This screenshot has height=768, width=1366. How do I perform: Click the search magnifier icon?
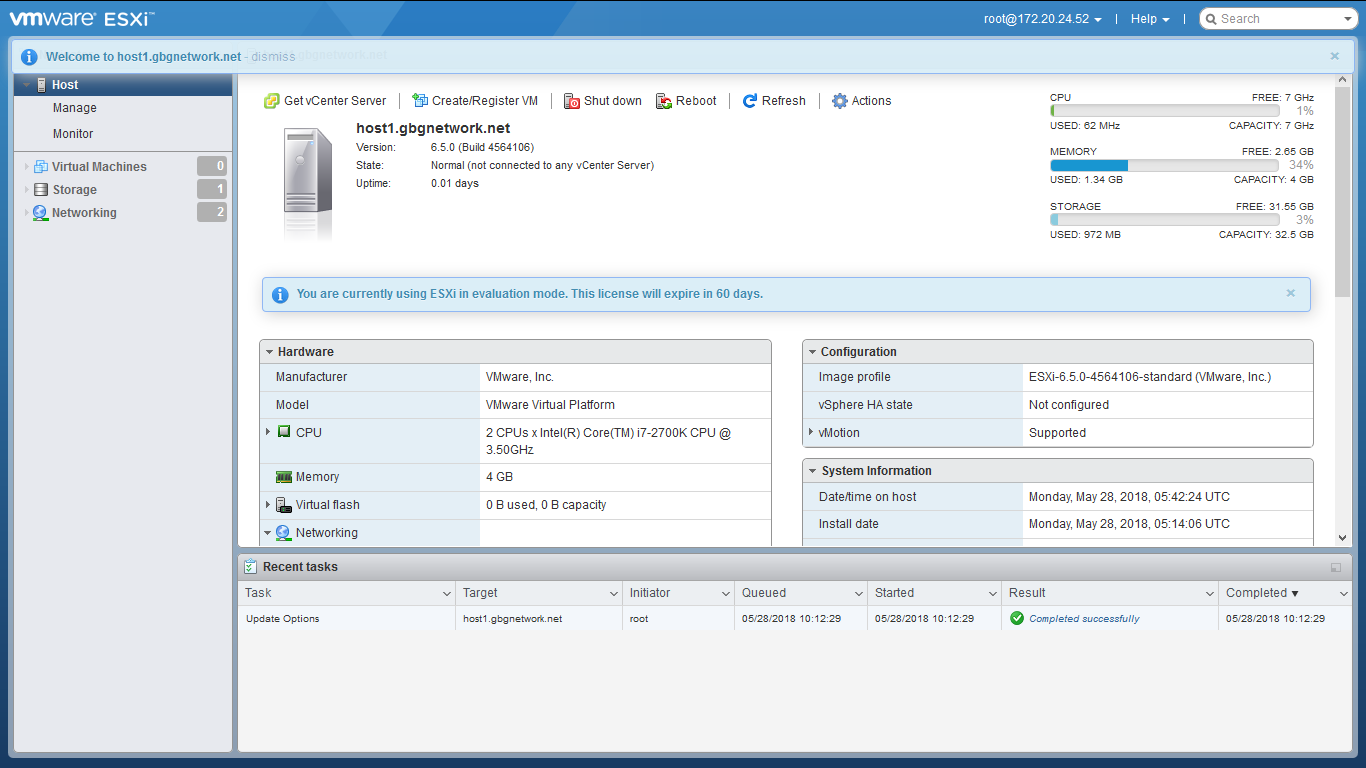point(1210,19)
